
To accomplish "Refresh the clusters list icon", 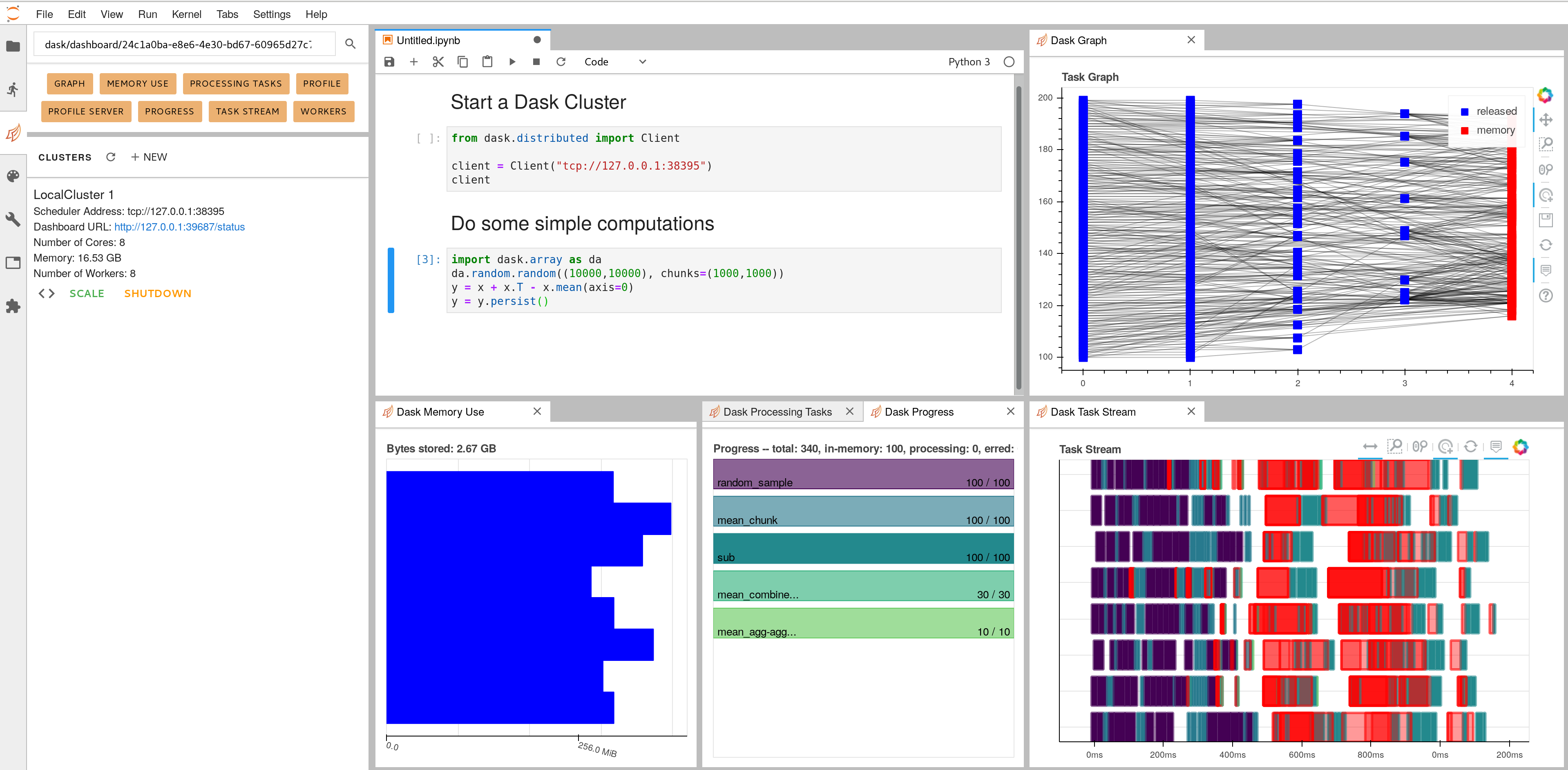I will pos(111,157).
